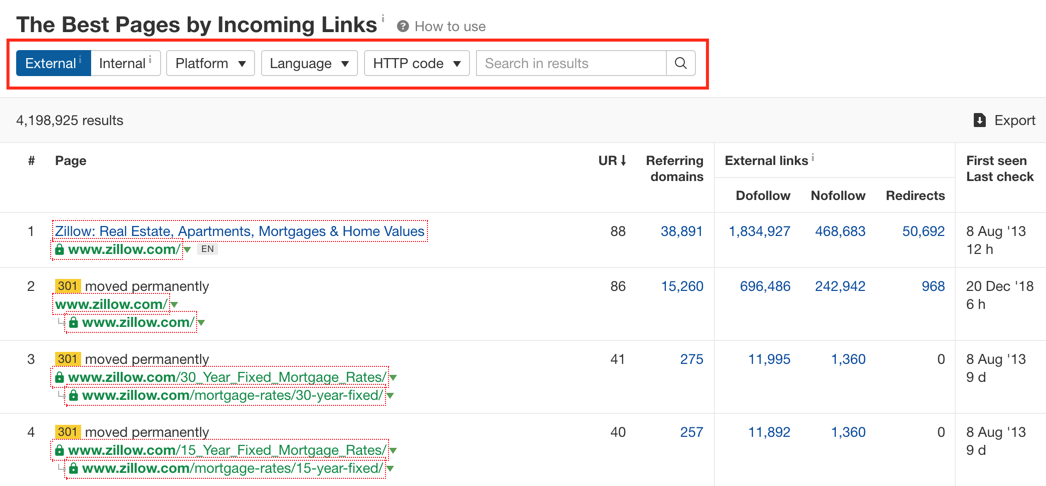Click the Export button
This screenshot has height=486, width=1046.
[1005, 121]
